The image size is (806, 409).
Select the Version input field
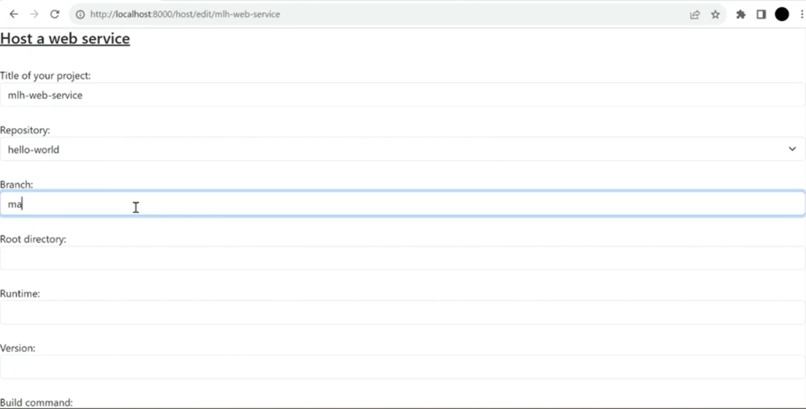click(x=402, y=367)
